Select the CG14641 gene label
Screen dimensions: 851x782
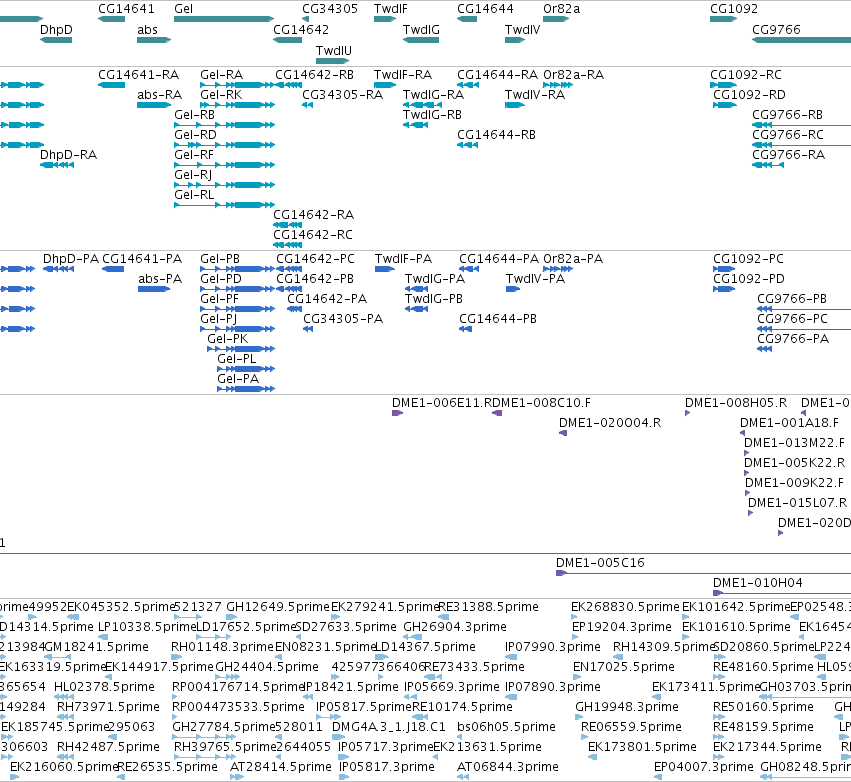[x=126, y=9]
